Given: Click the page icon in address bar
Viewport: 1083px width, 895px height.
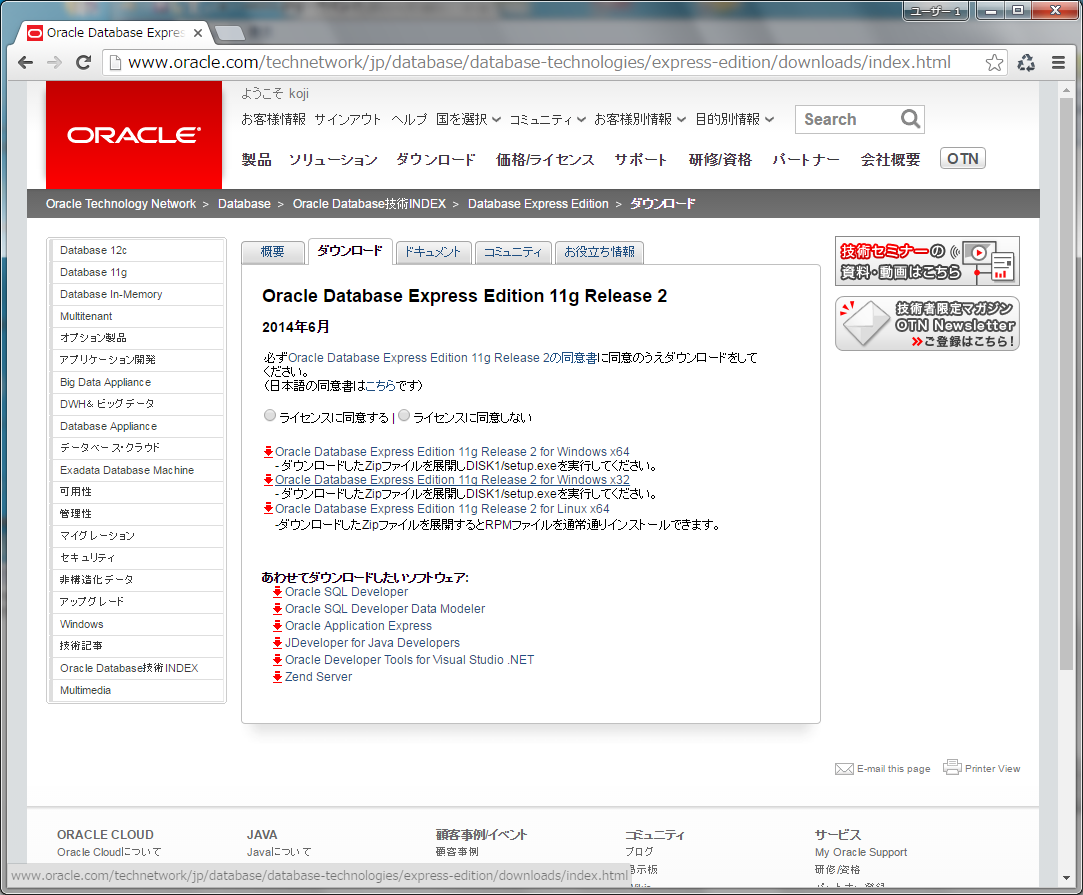Looking at the screenshot, I should tap(115, 63).
